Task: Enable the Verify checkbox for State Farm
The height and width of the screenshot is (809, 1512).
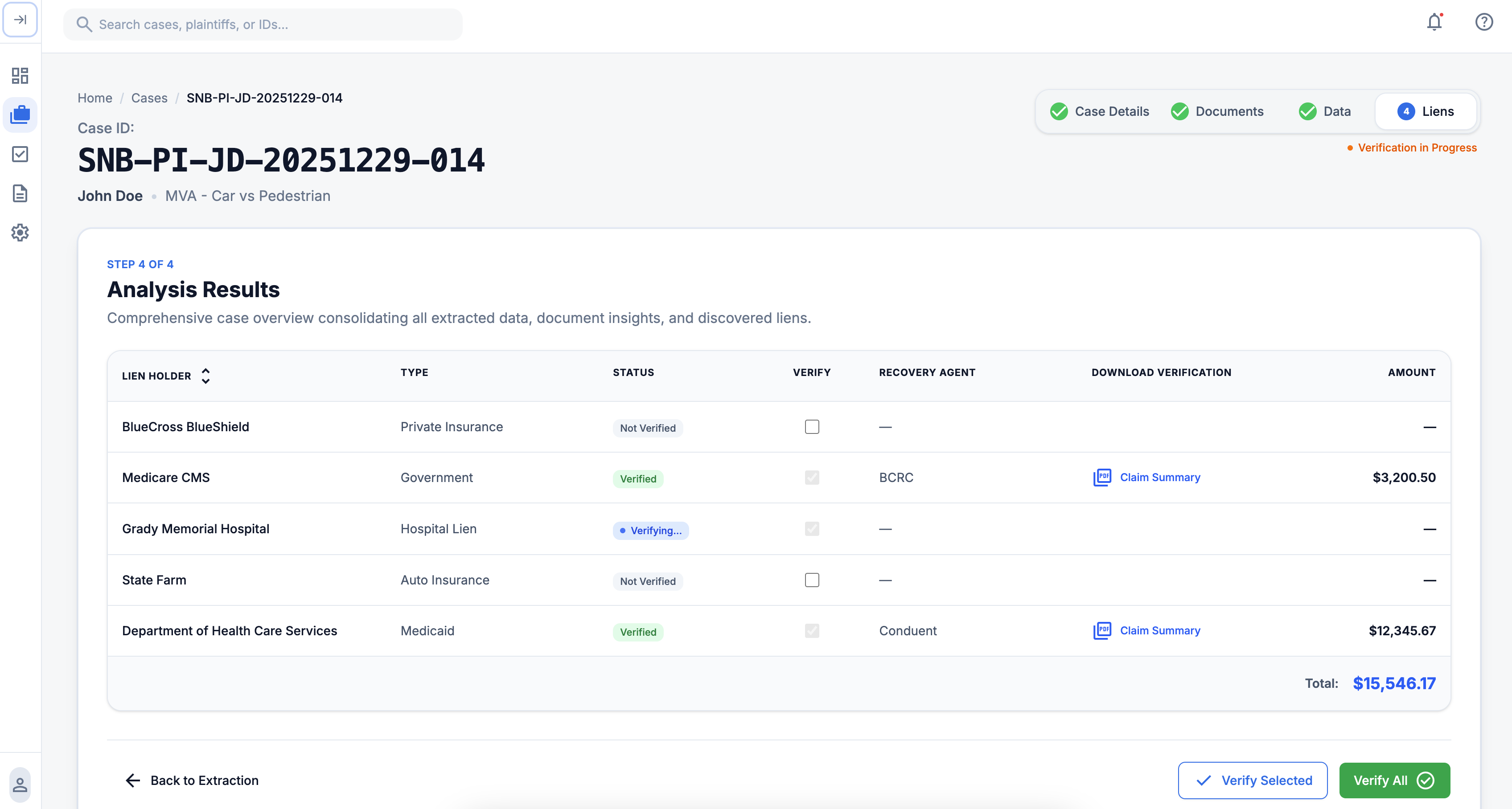Action: coord(812,580)
